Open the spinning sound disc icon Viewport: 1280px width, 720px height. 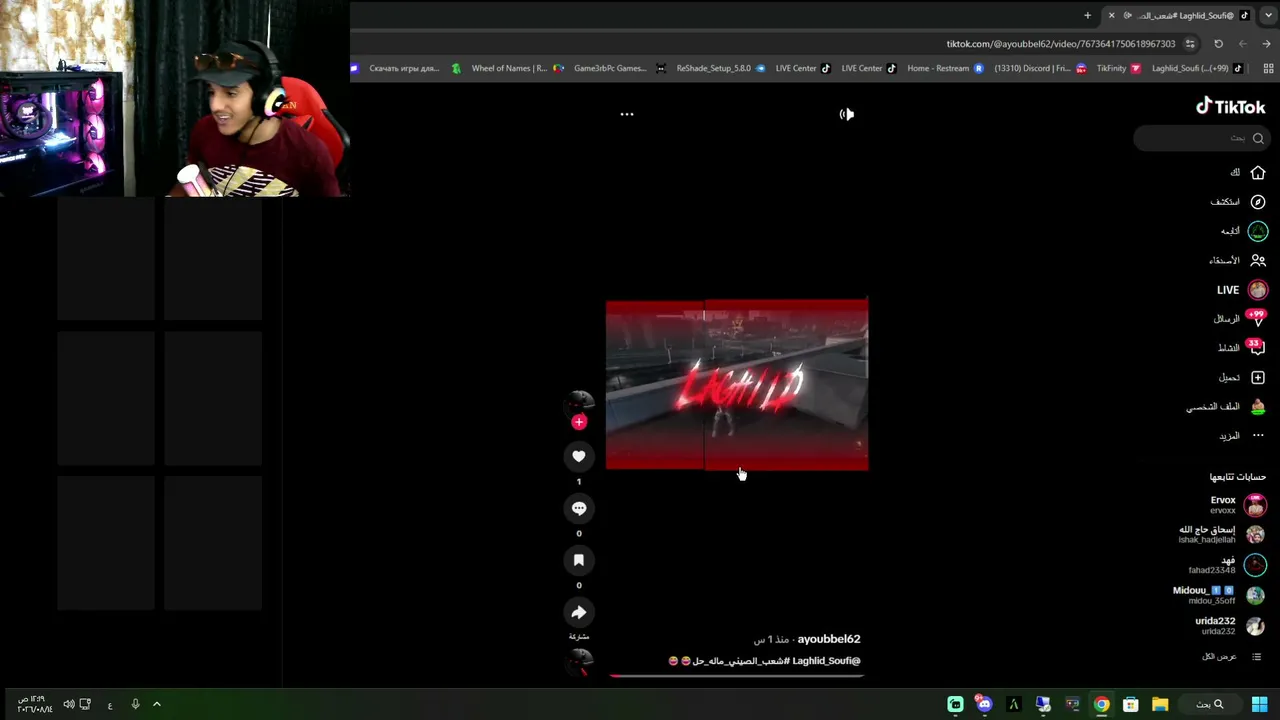click(x=580, y=661)
